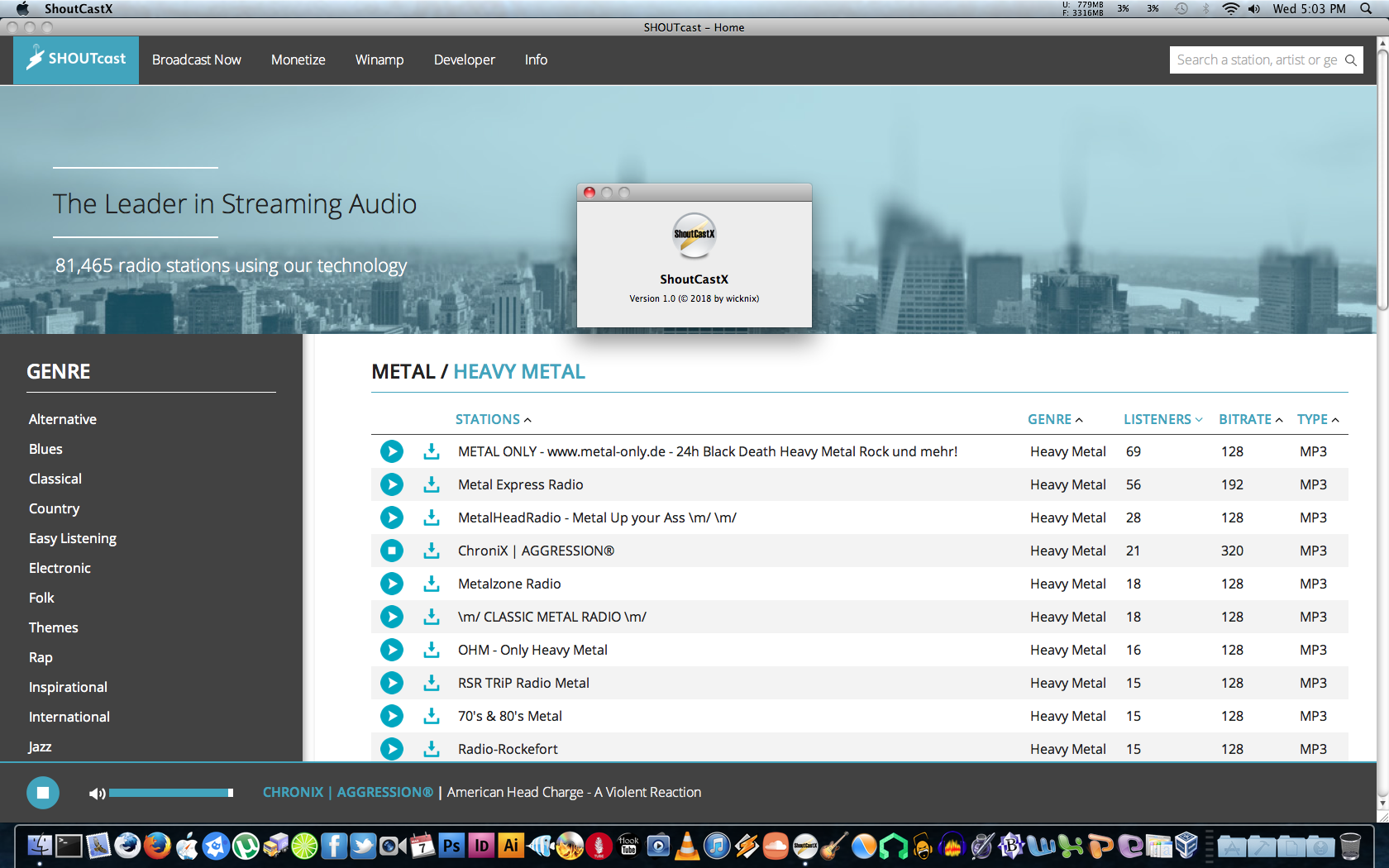Download MetalHeadRadio playlist
The image size is (1389, 868).
tap(432, 517)
